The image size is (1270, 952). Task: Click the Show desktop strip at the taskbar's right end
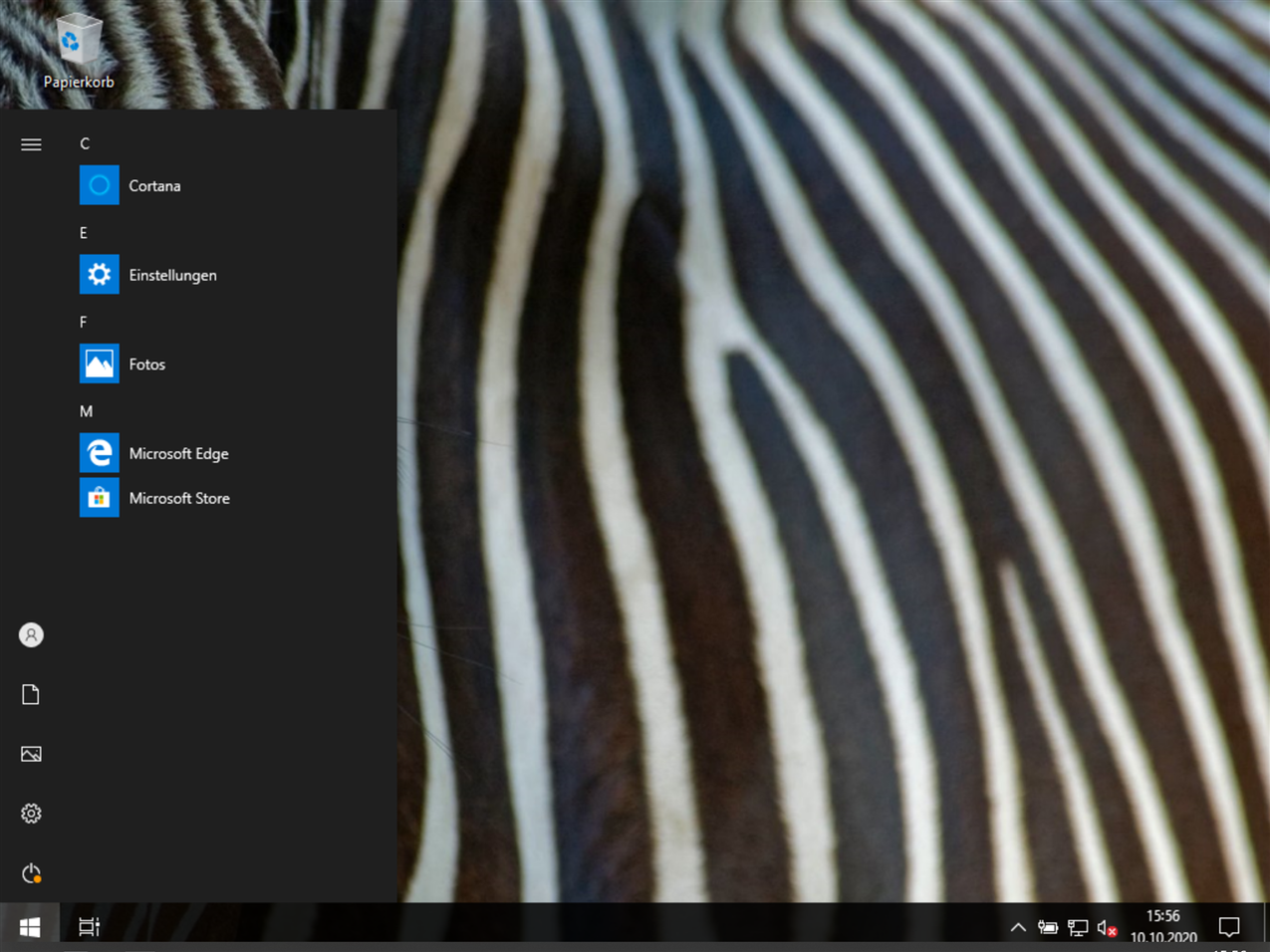point(1266,923)
